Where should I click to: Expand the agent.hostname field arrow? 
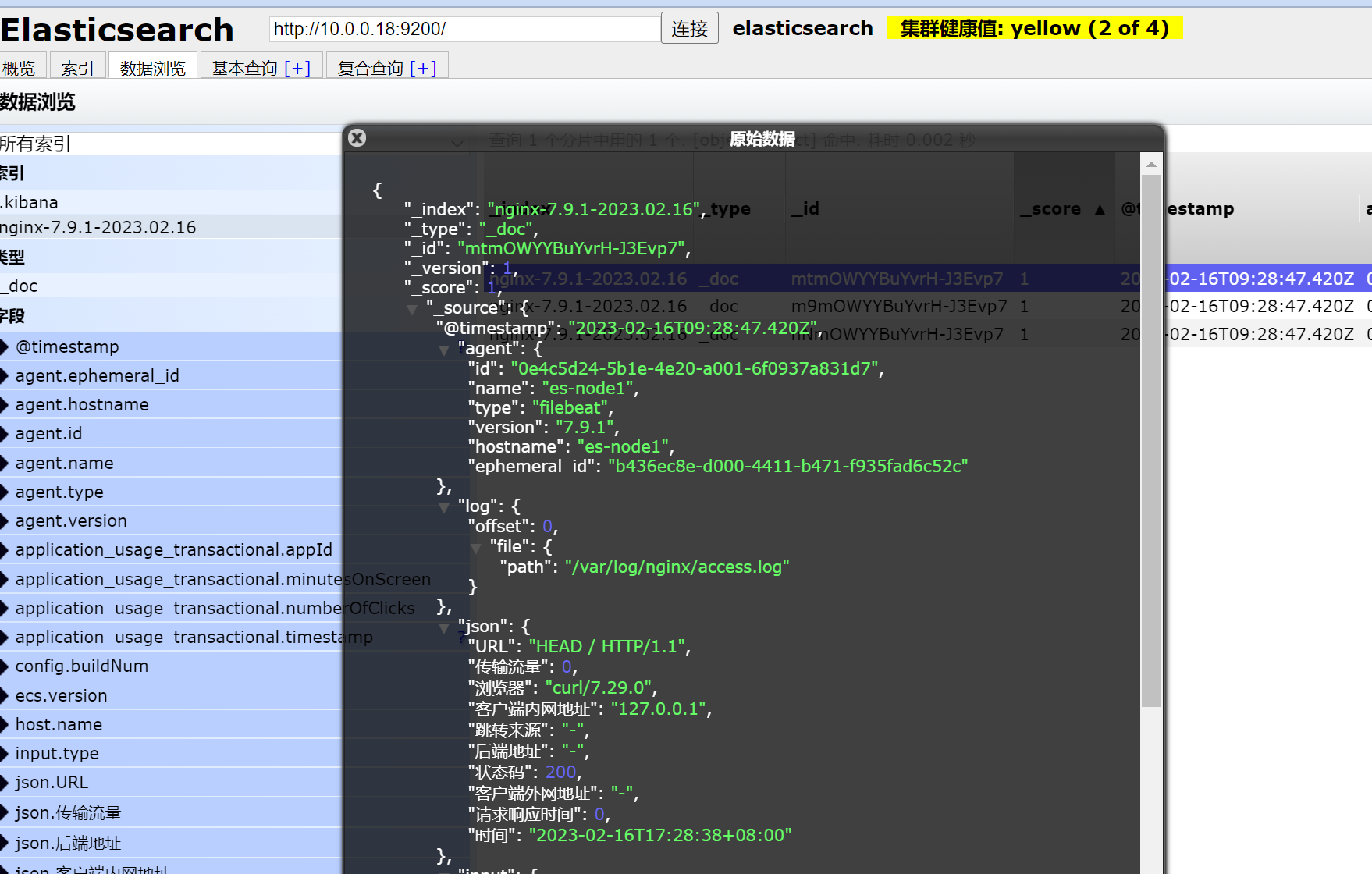click(5, 405)
